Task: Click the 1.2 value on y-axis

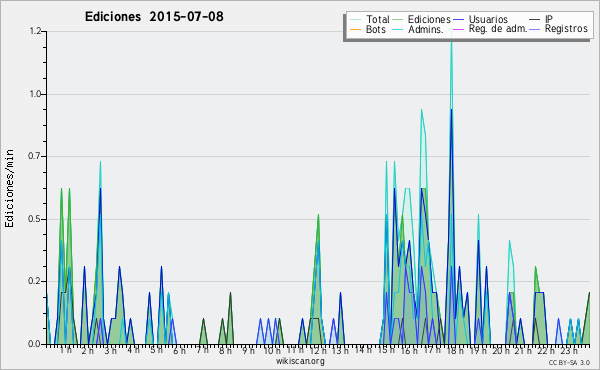Action: pyautogui.click(x=35, y=31)
